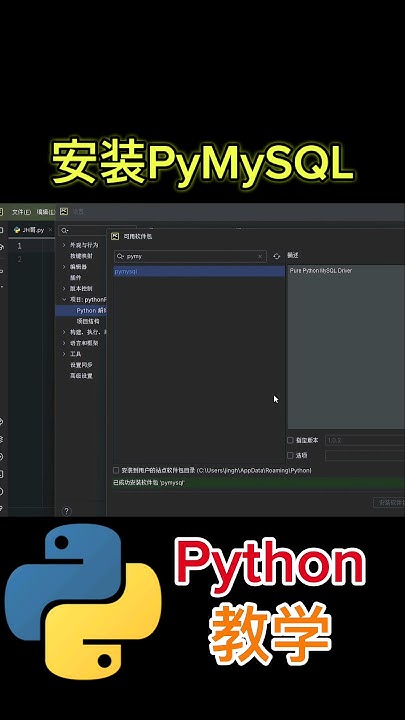Select 项目结构 settings page
Image resolution: width=405 pixels, height=720 pixels.
[x=88, y=321]
